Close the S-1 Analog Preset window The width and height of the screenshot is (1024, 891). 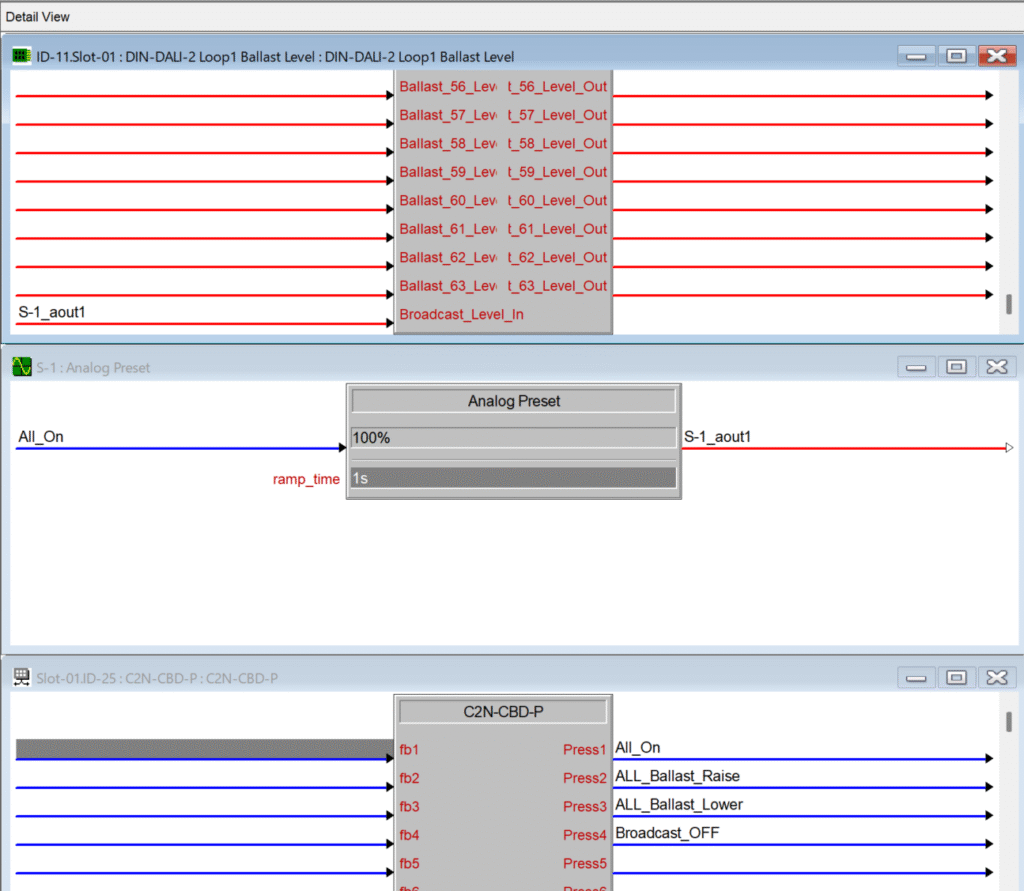(x=996, y=367)
